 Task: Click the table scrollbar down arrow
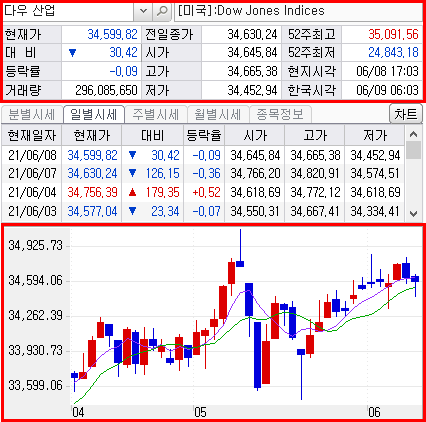click(413, 214)
